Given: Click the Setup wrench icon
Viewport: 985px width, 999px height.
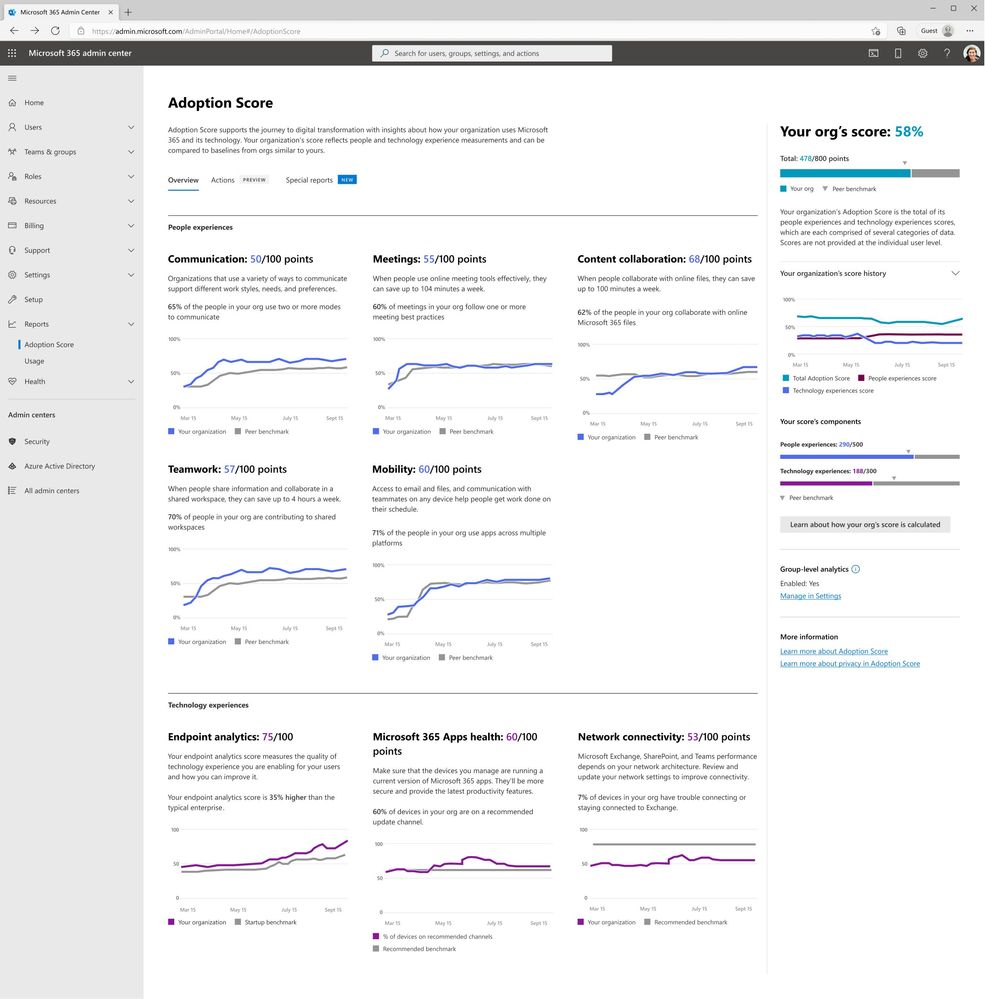Looking at the screenshot, I should (x=12, y=299).
